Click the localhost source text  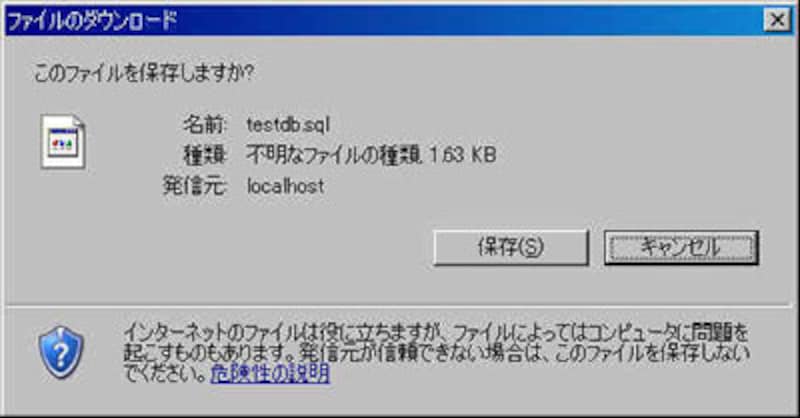coord(286,186)
